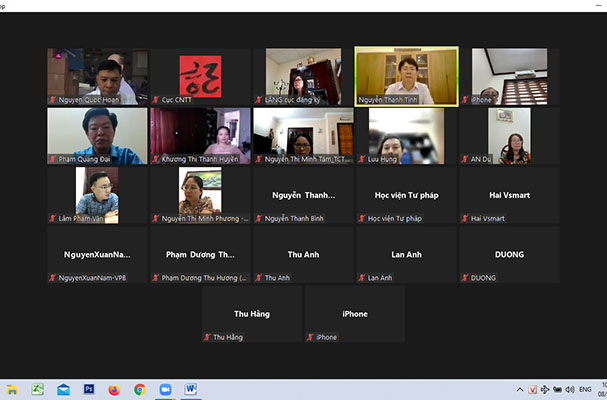The width and height of the screenshot is (607, 400).
Task: Click the Hai Vsmart participant tile
Action: click(x=509, y=195)
